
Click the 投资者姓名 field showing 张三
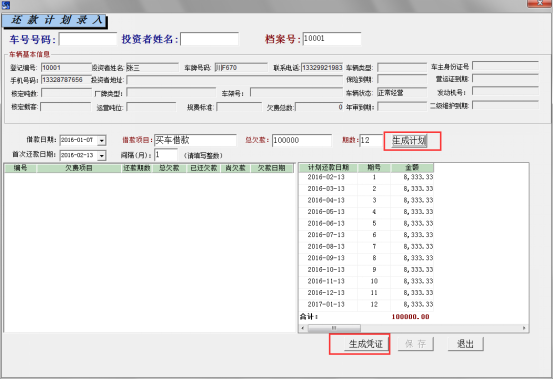[152, 67]
